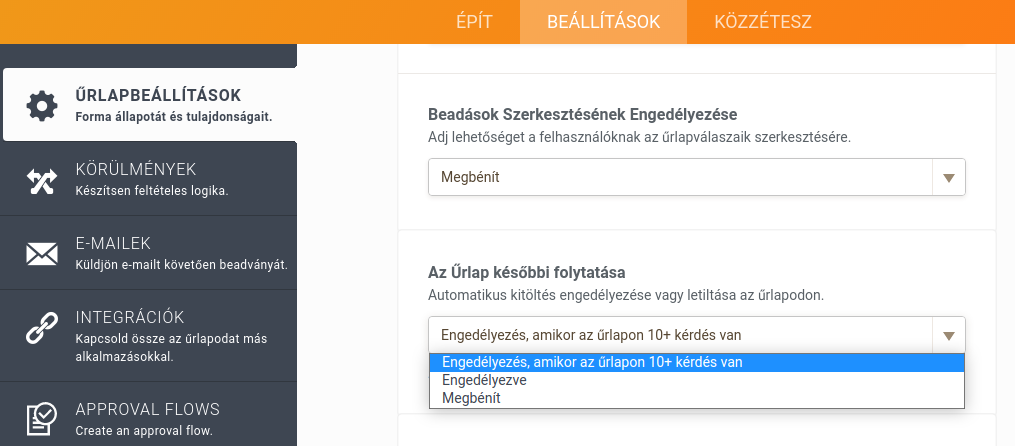Collapse the Az Űrlap későbbi folytatása dropdown field

tap(680, 335)
